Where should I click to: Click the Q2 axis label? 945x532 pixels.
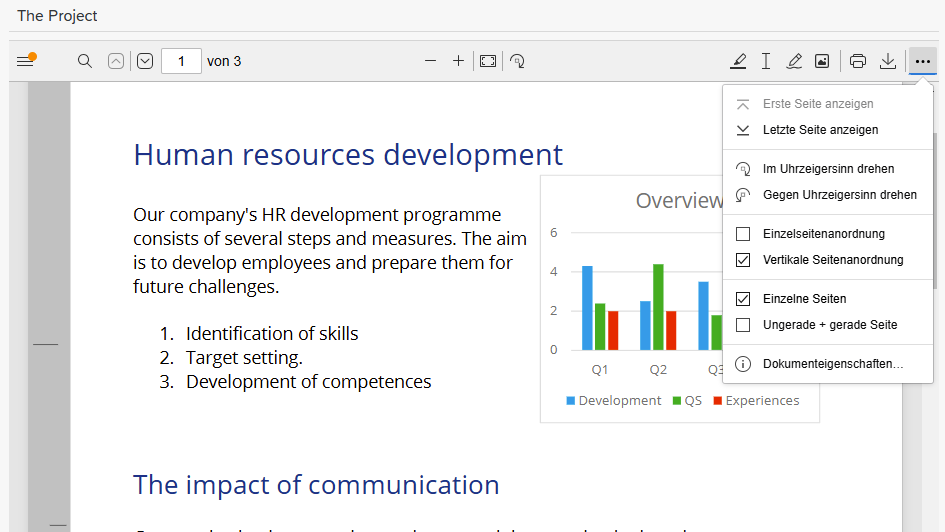[658, 370]
